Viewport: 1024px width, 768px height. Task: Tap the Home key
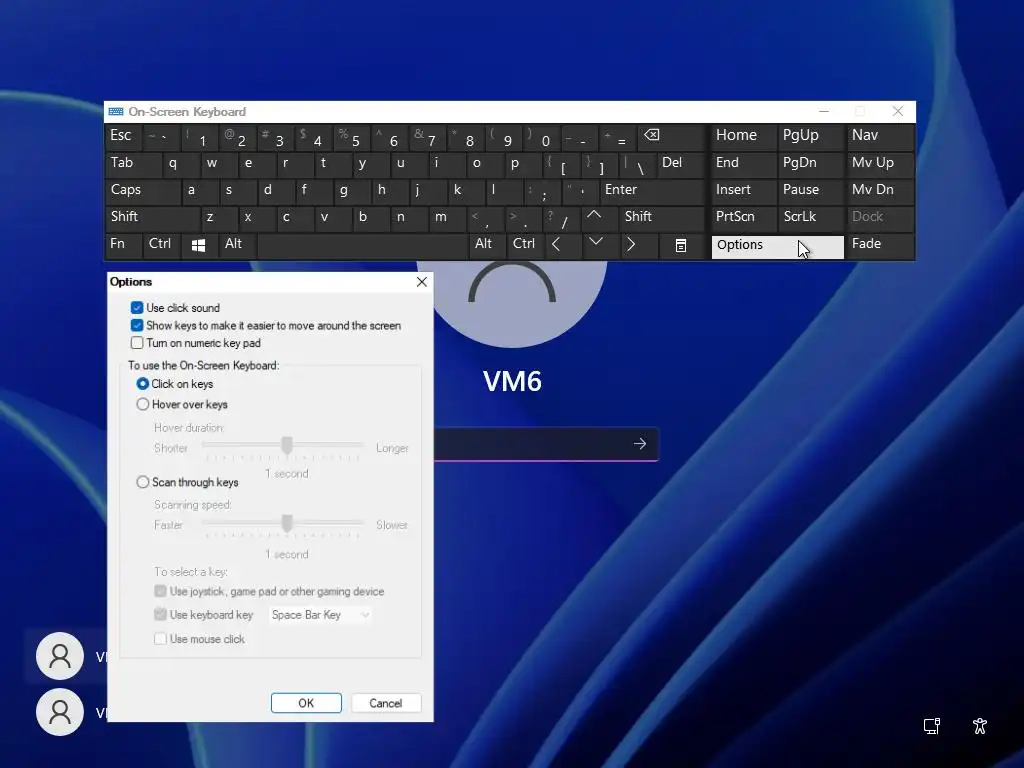pos(744,138)
